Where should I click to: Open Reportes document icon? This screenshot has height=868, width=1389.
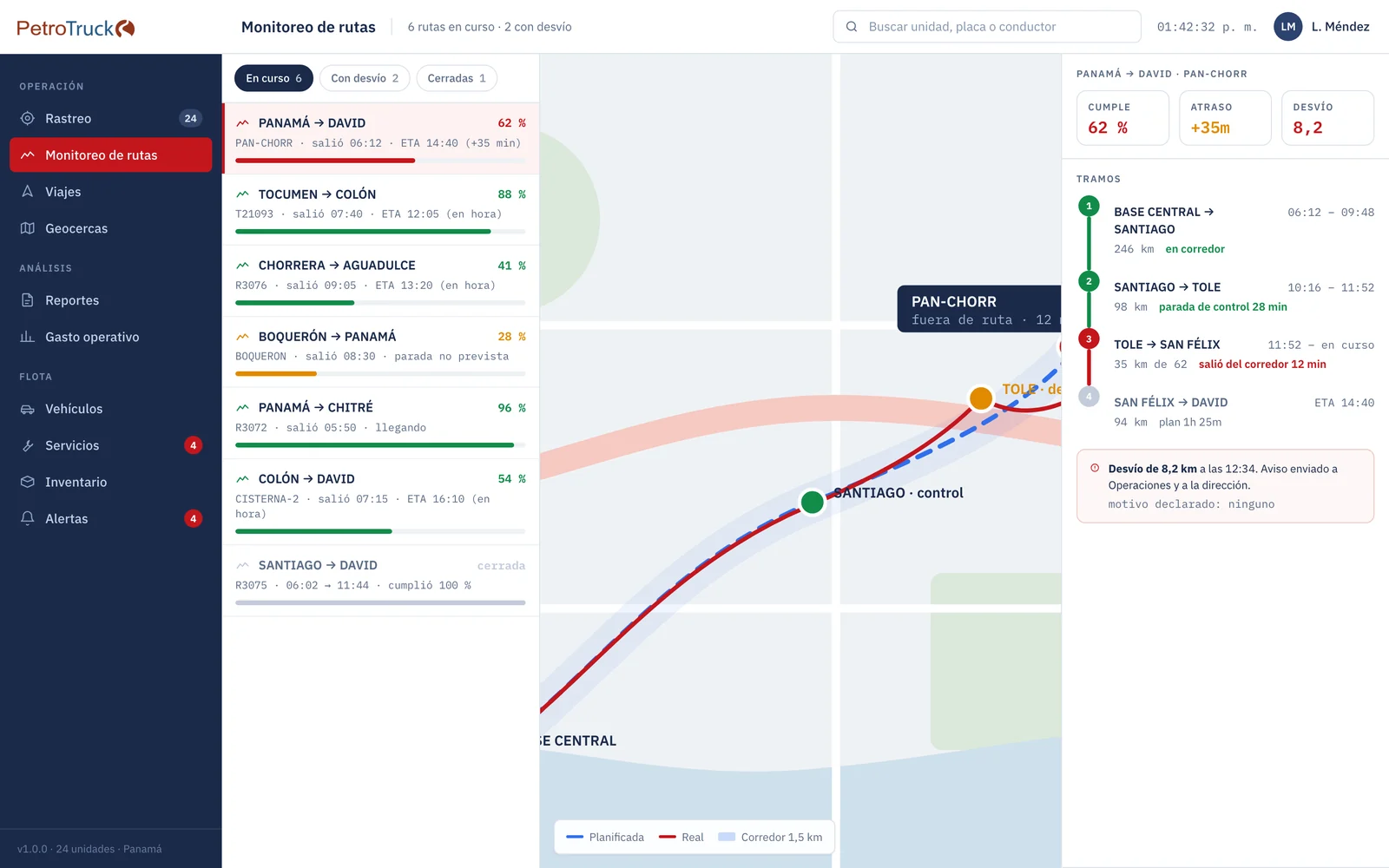tap(28, 300)
